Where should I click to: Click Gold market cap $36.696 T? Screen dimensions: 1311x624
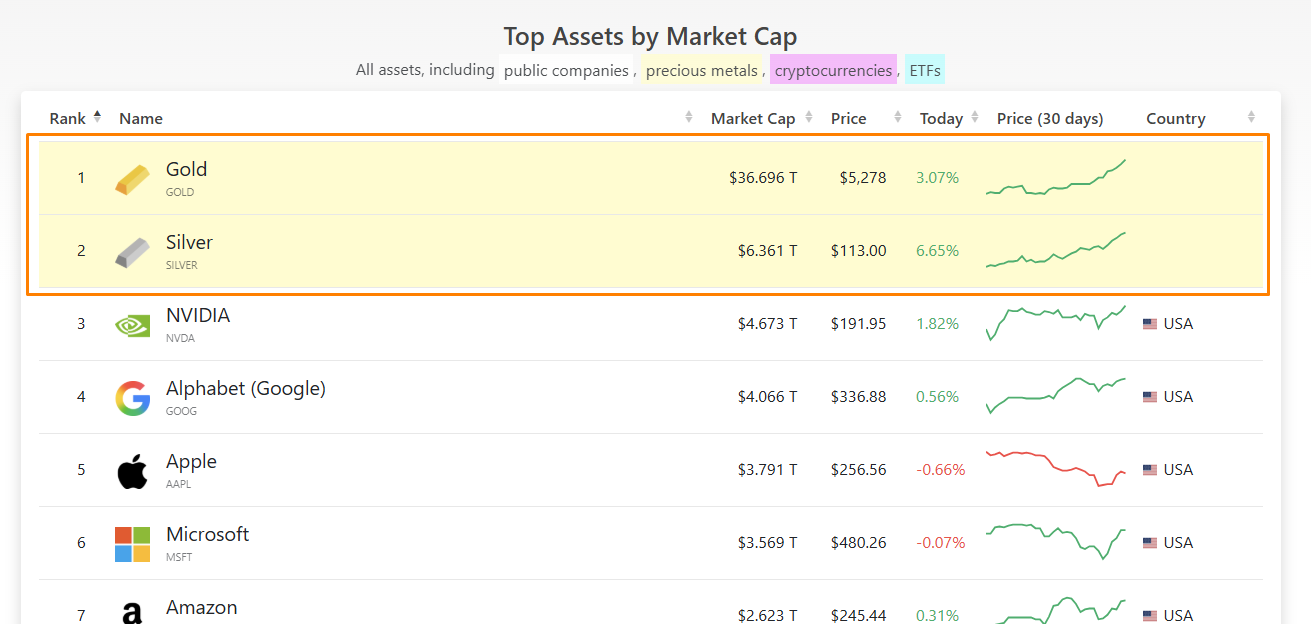(x=763, y=178)
